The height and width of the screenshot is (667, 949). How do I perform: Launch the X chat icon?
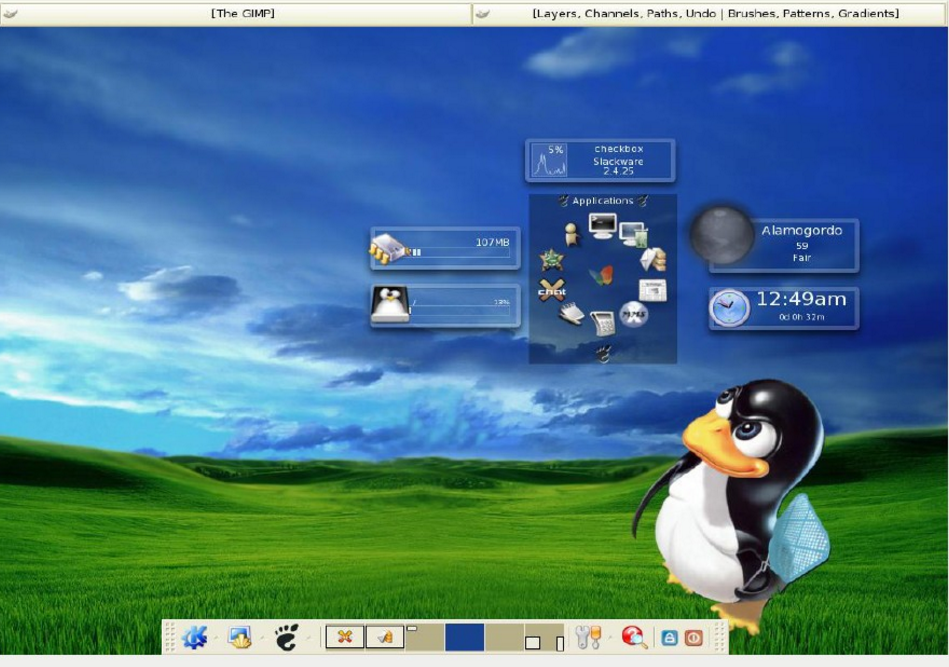552,291
